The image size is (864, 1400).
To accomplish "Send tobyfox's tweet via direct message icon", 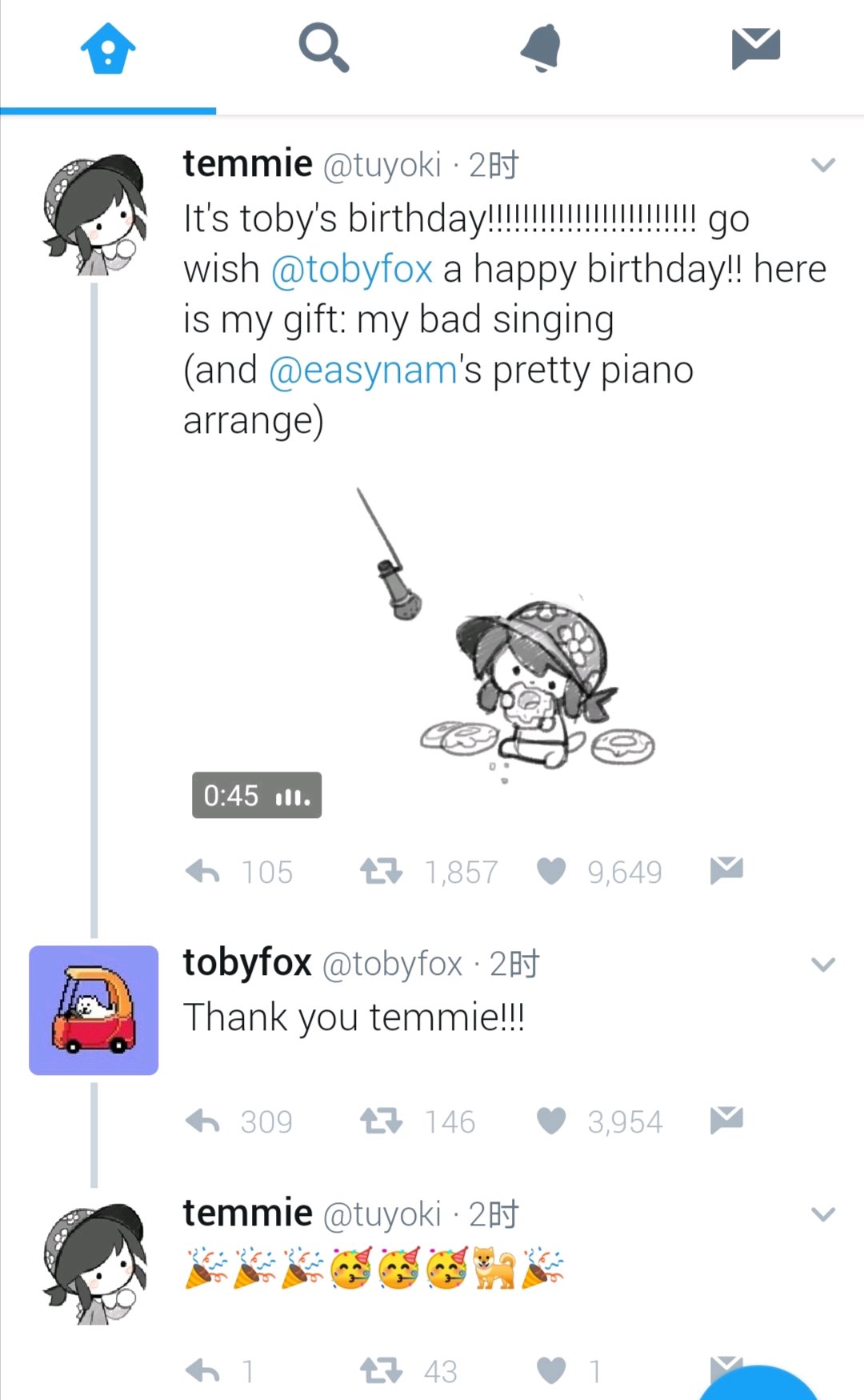I will (726, 1120).
